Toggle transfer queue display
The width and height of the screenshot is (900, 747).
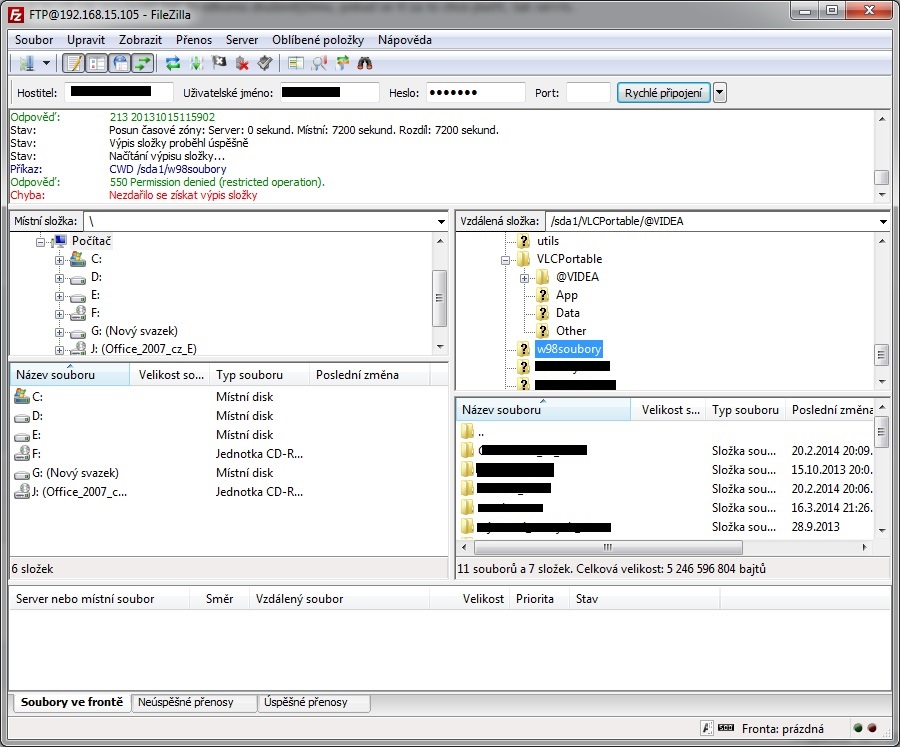tap(143, 64)
